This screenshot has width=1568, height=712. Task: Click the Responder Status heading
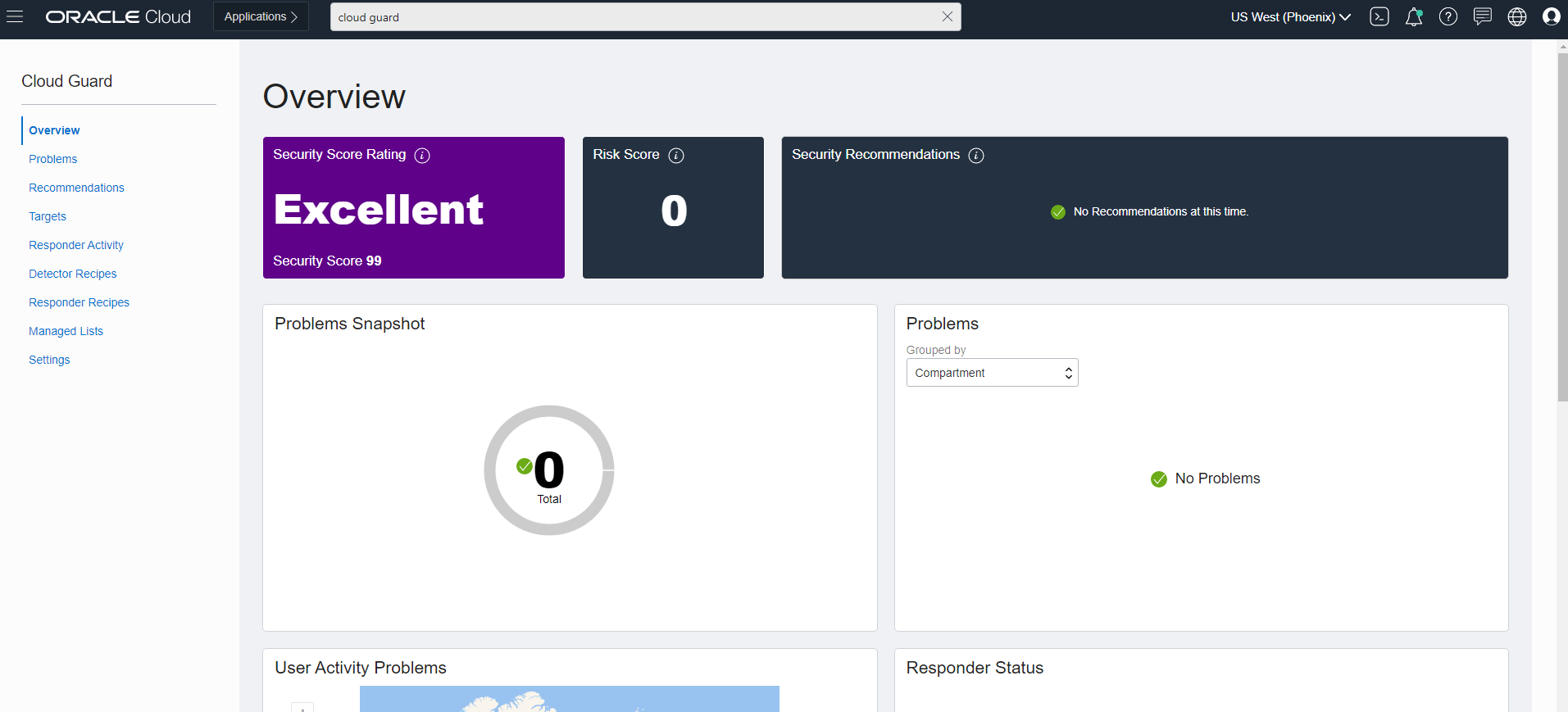click(x=975, y=668)
